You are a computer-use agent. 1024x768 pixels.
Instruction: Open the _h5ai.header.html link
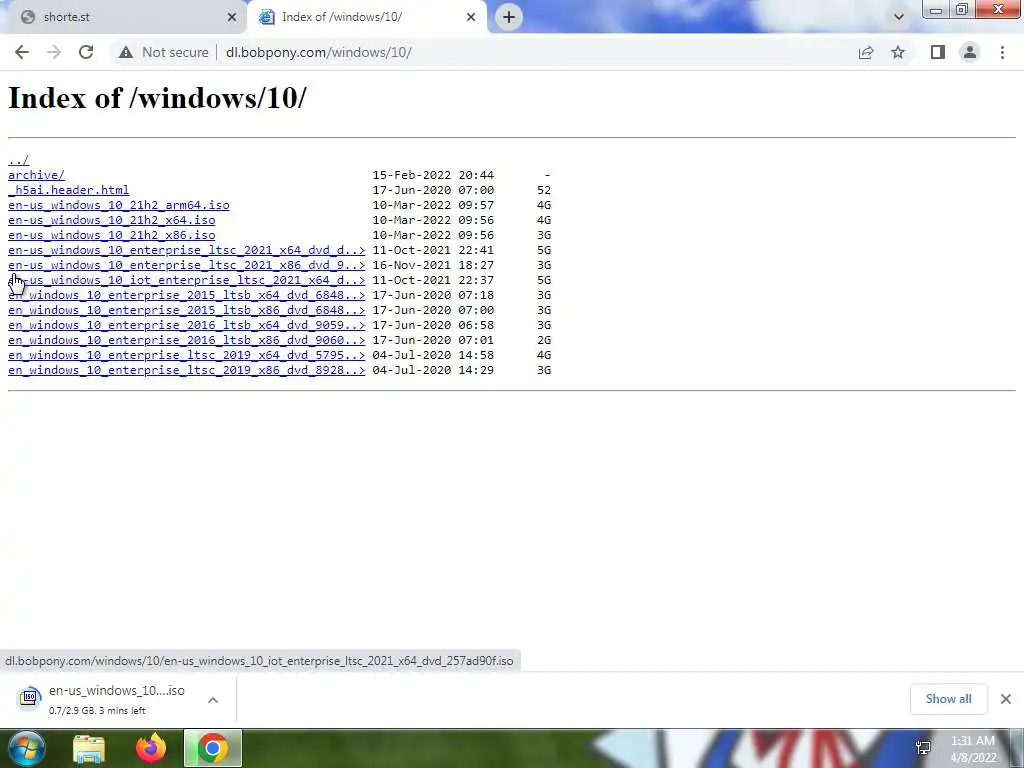click(69, 190)
